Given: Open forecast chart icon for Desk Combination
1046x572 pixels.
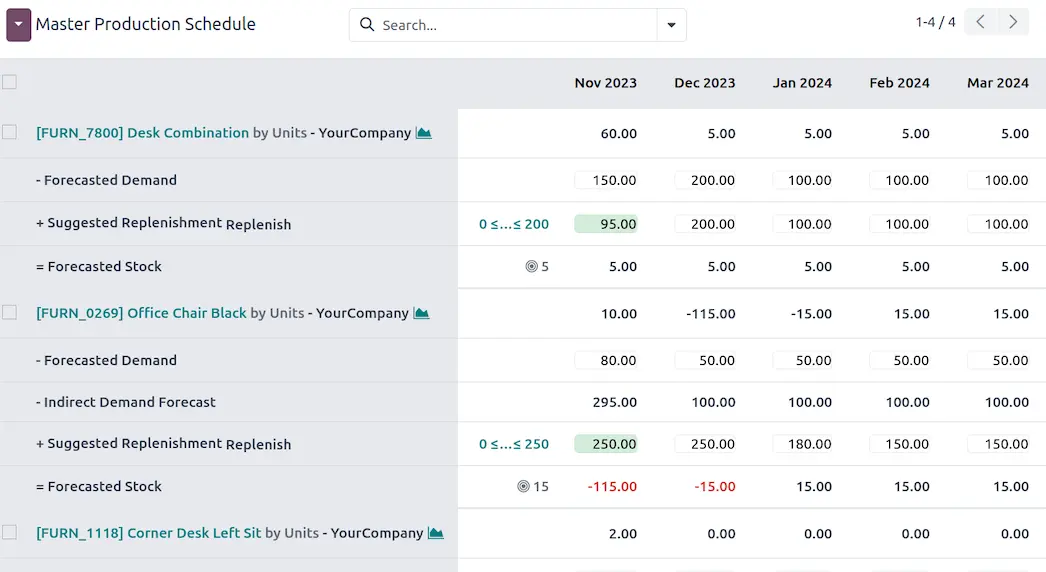Looking at the screenshot, I should click(424, 133).
